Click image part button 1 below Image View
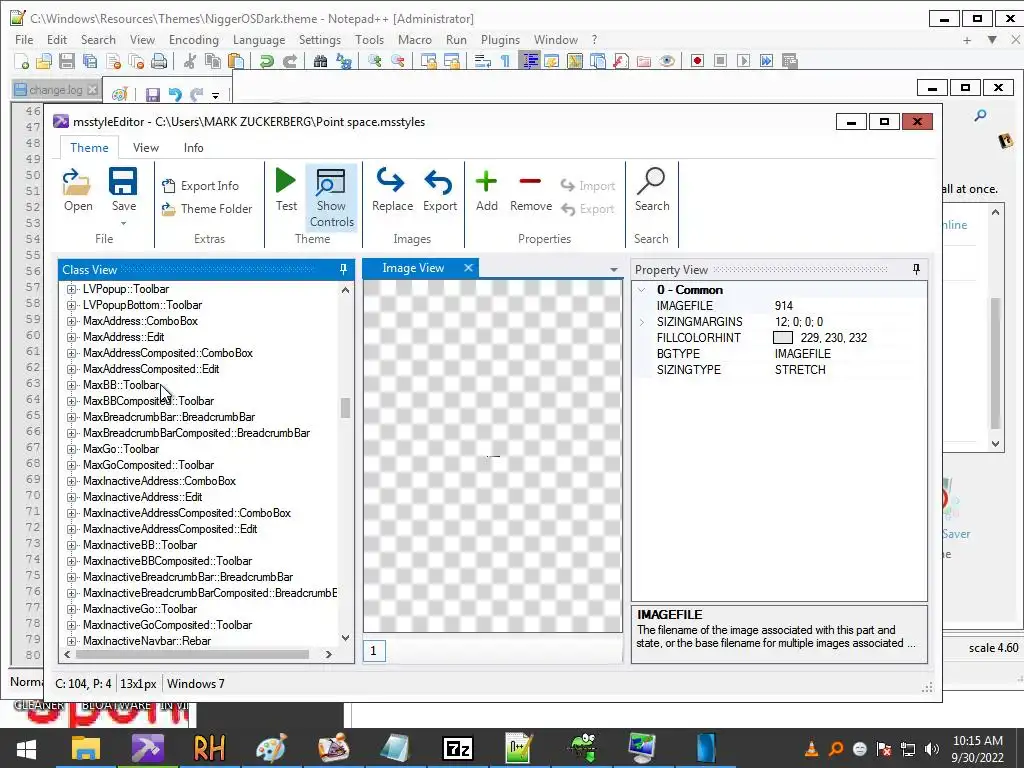 374,650
